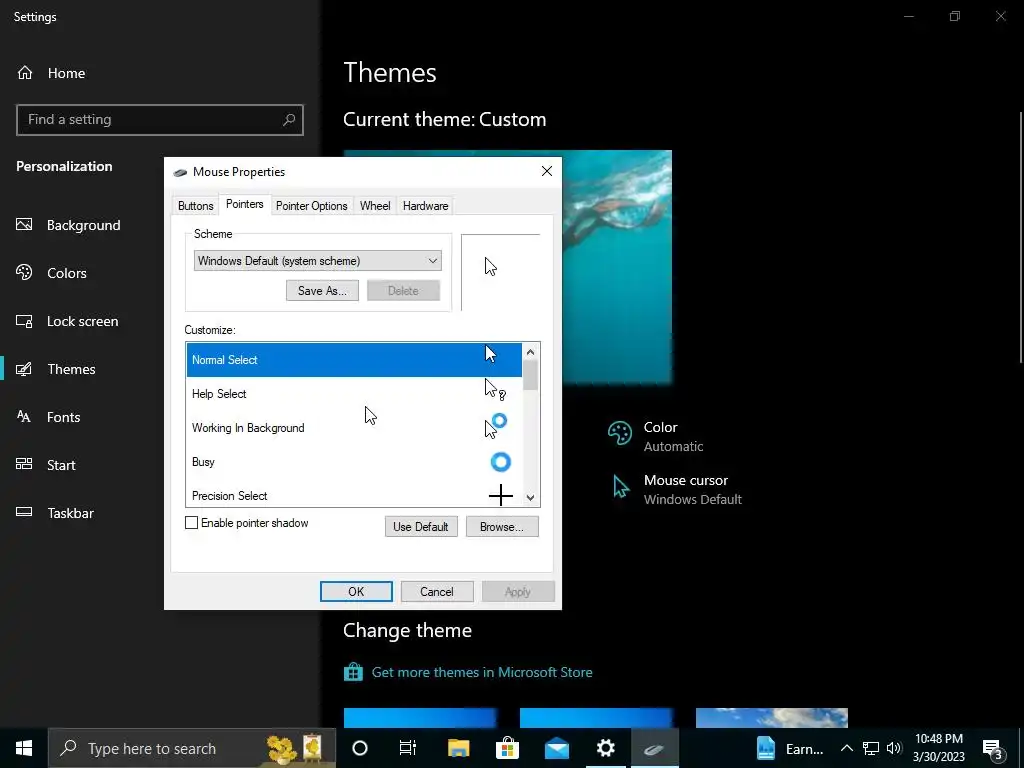
Task: Switch to the Pointers tab
Action: [244, 204]
